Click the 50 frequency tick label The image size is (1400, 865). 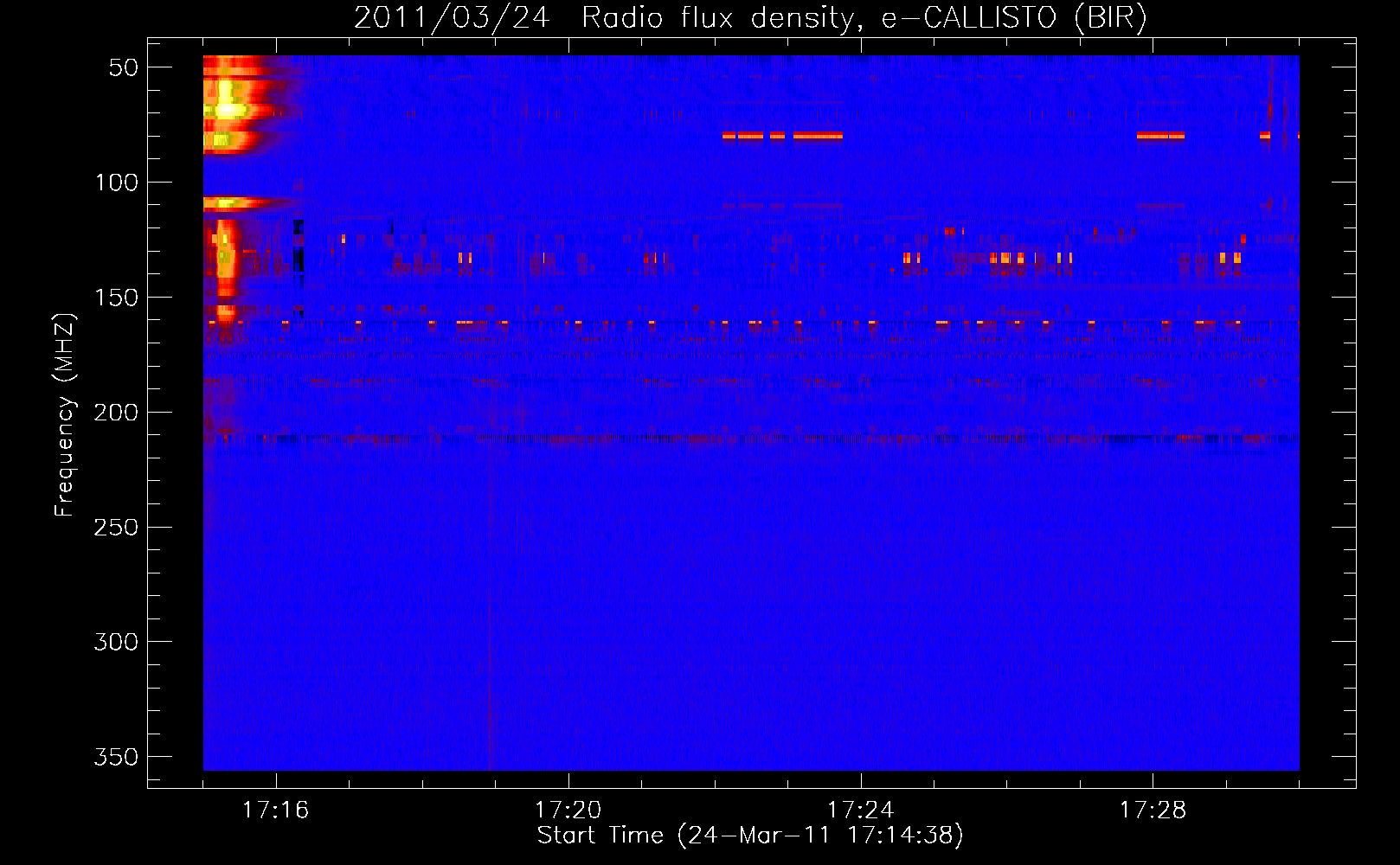124,67
